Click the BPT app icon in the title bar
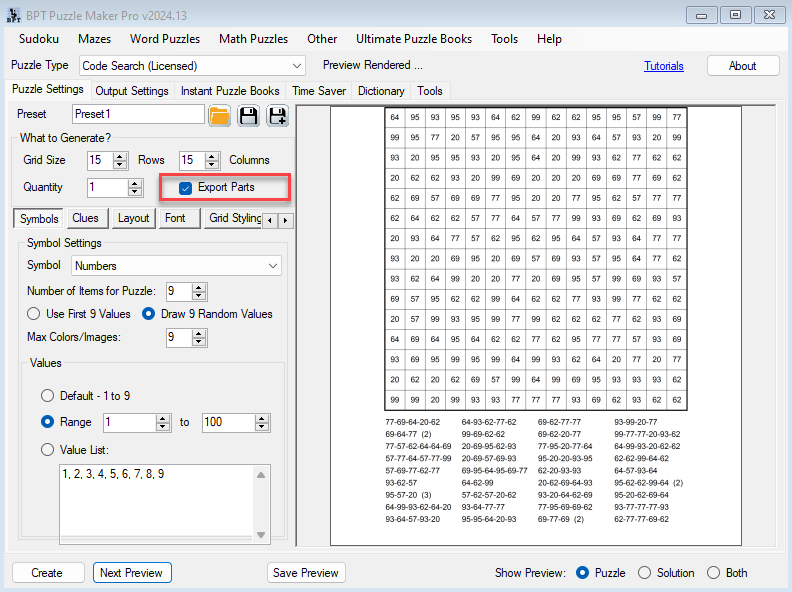 [x=12, y=14]
